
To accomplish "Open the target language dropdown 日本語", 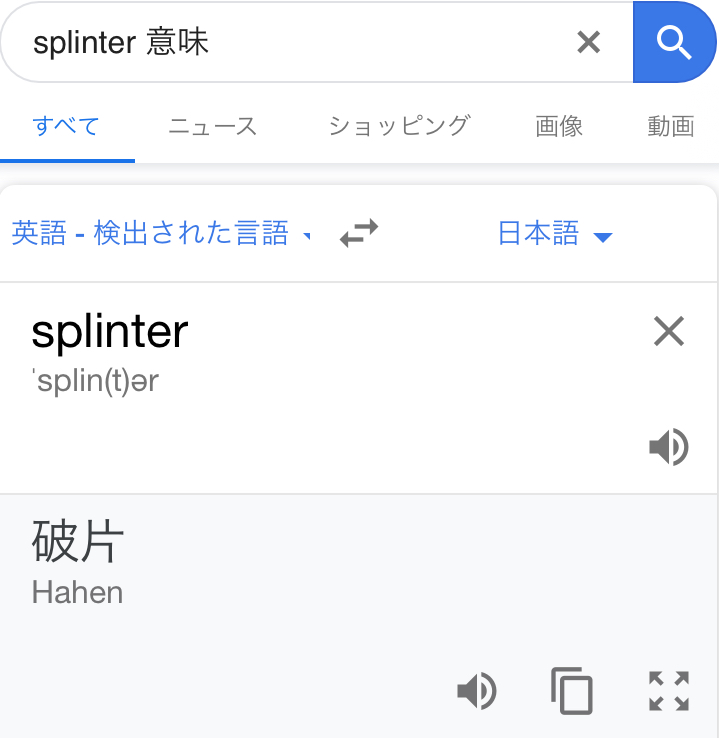I will pos(555,234).
